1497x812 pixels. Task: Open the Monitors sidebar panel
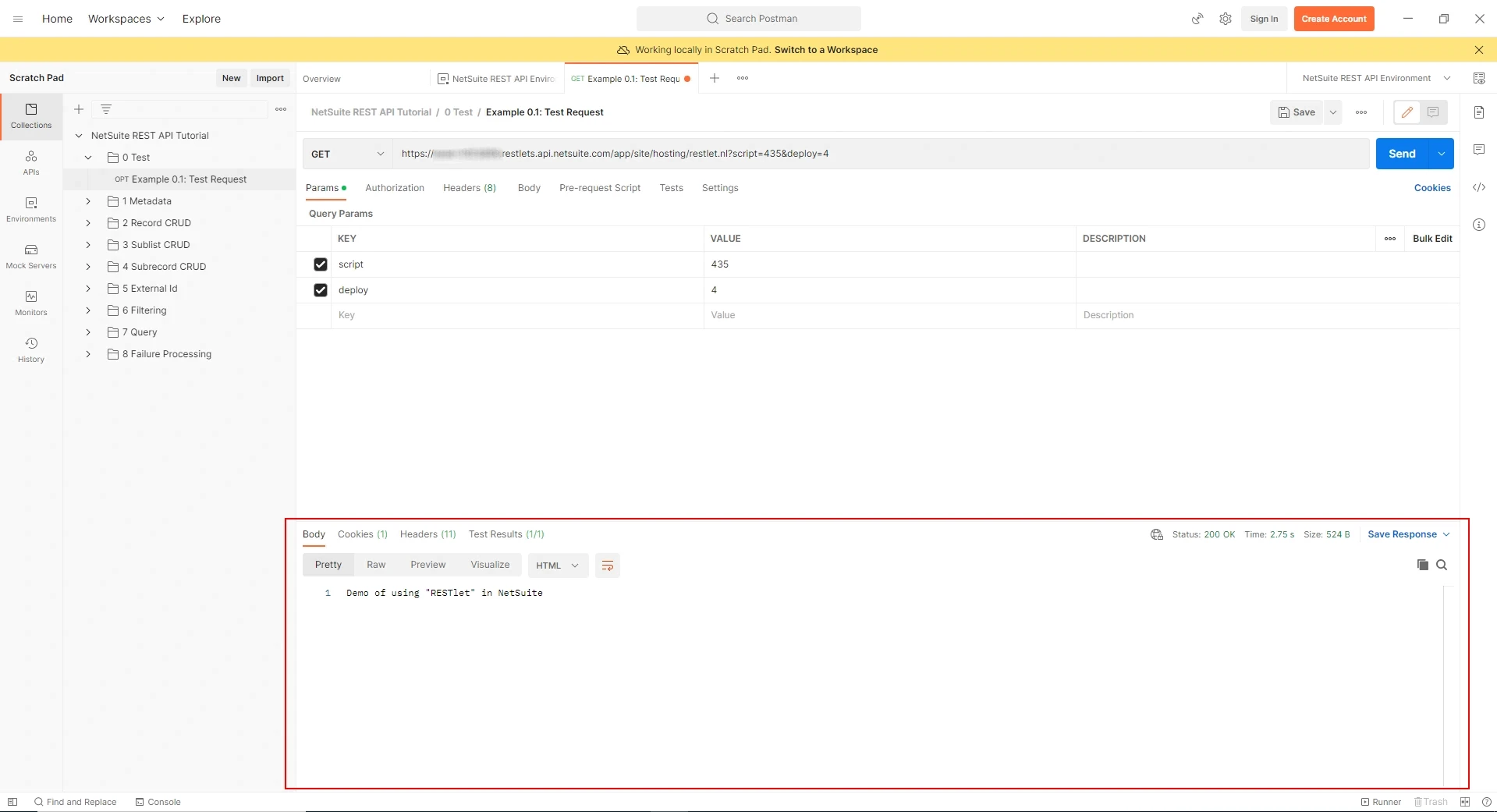tap(31, 303)
